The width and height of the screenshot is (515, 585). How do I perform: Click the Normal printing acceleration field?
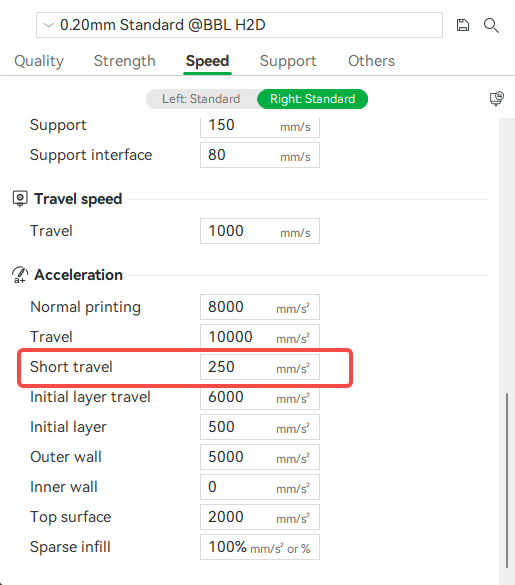click(260, 307)
